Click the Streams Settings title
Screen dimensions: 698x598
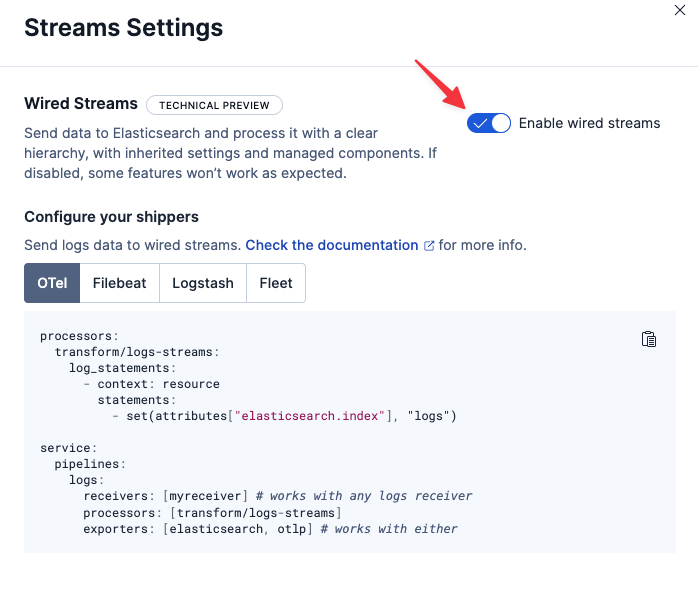(x=123, y=28)
